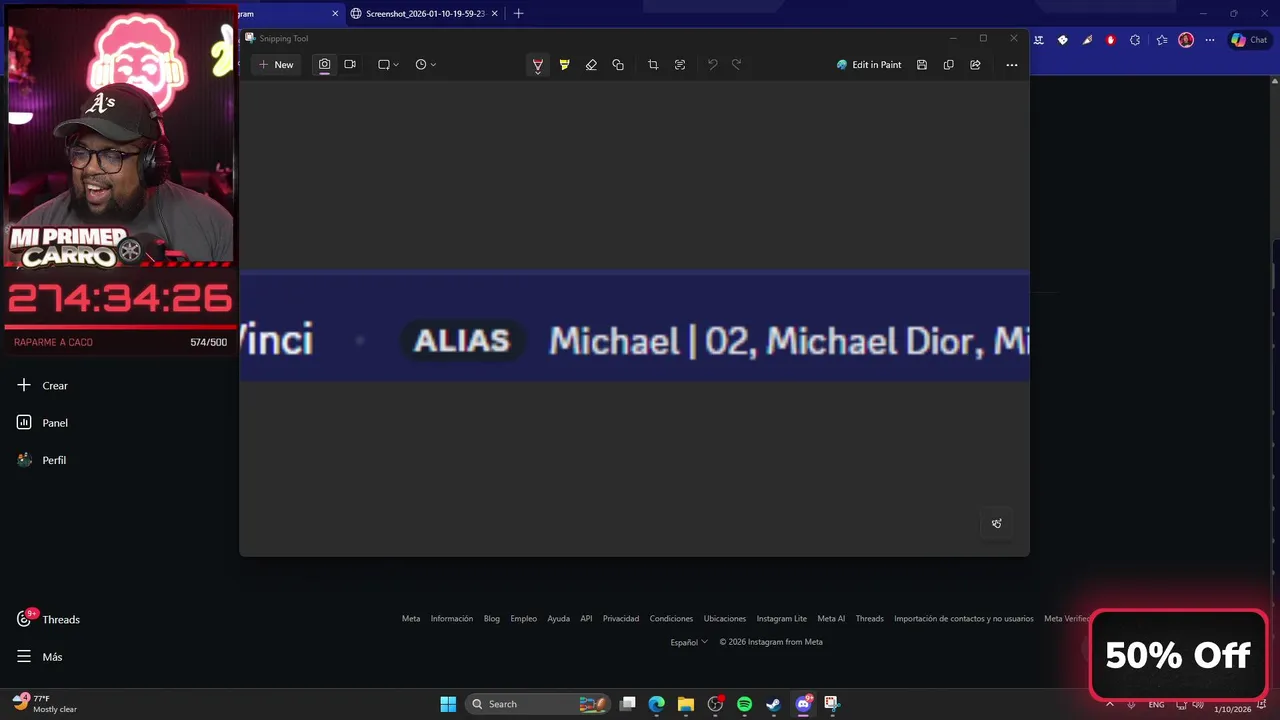Activate the image Crop tool
Viewport: 1280px width, 720px height.
coord(653,65)
